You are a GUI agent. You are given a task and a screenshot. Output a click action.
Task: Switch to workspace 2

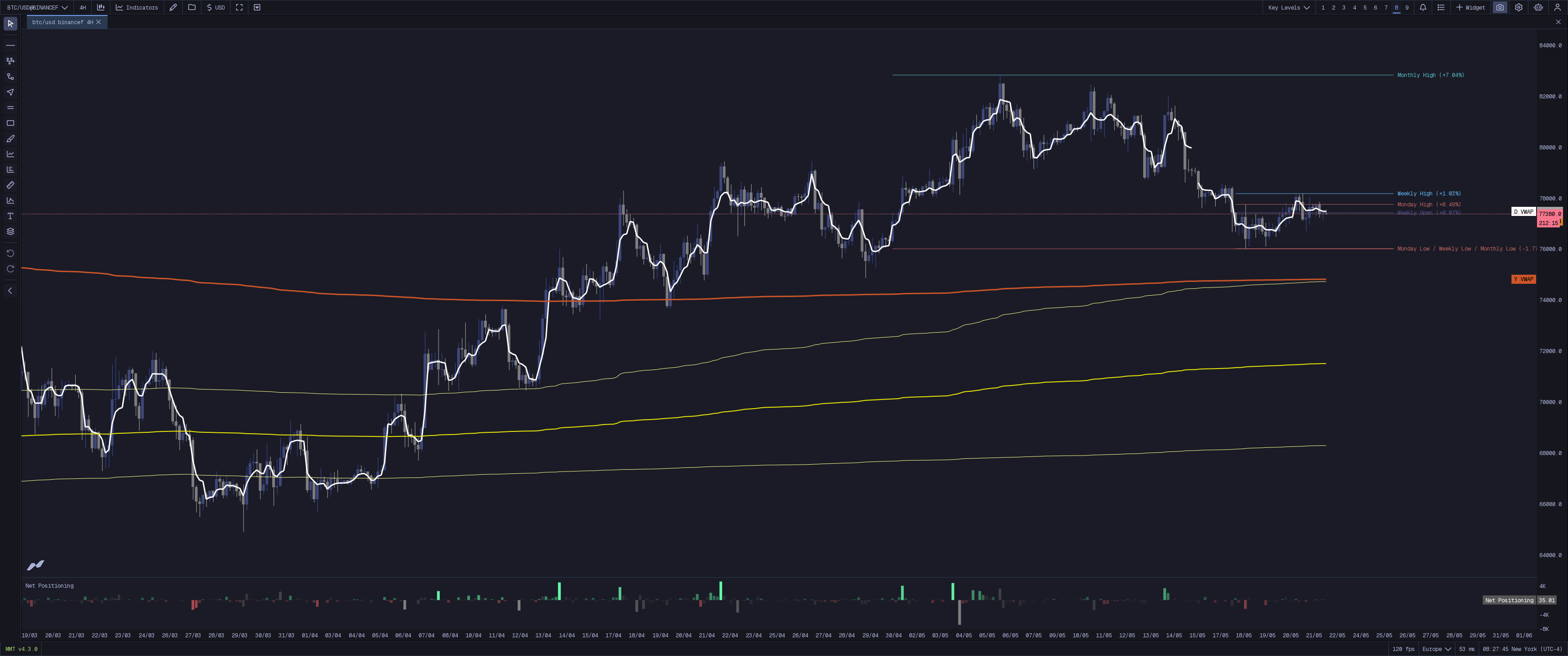pyautogui.click(x=1333, y=7)
